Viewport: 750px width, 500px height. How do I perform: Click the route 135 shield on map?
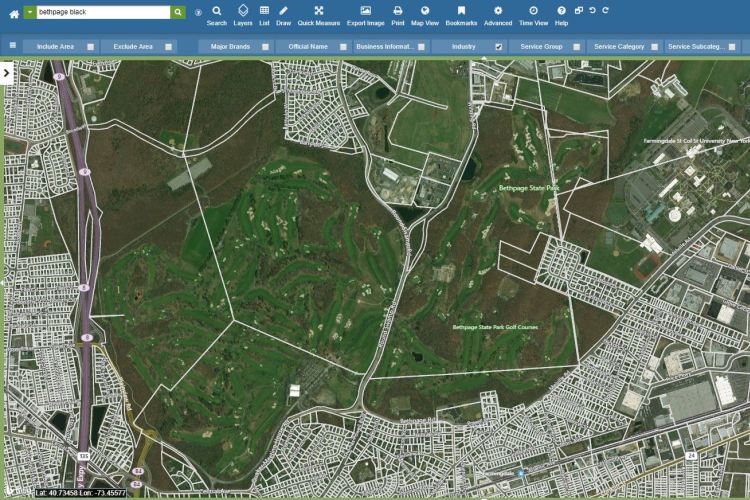[x=84, y=456]
